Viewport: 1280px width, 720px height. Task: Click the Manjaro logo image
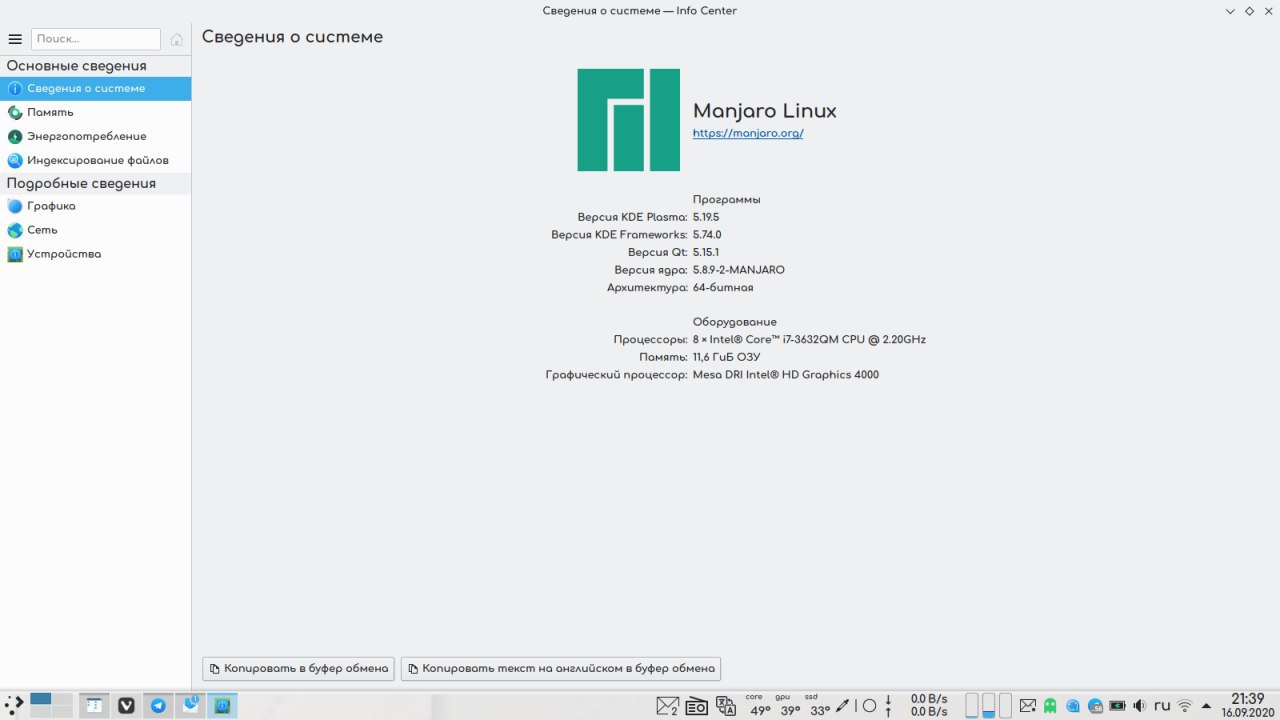click(x=628, y=120)
